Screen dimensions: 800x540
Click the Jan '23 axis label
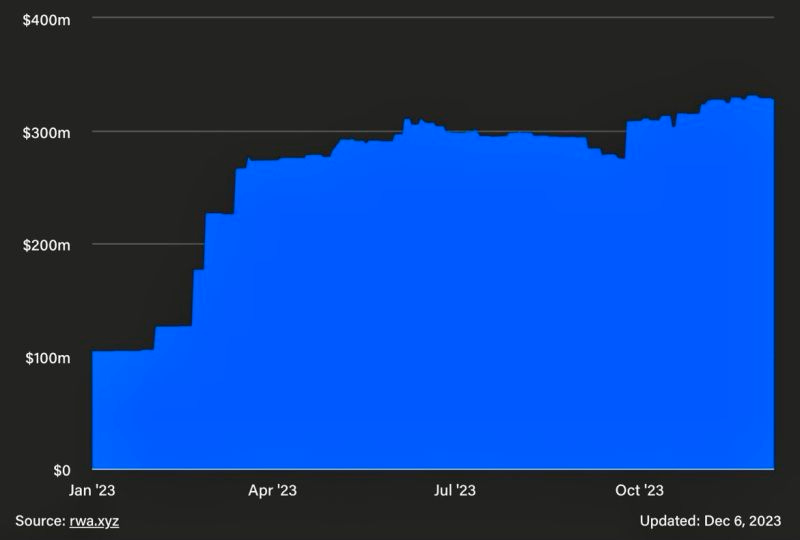92,490
